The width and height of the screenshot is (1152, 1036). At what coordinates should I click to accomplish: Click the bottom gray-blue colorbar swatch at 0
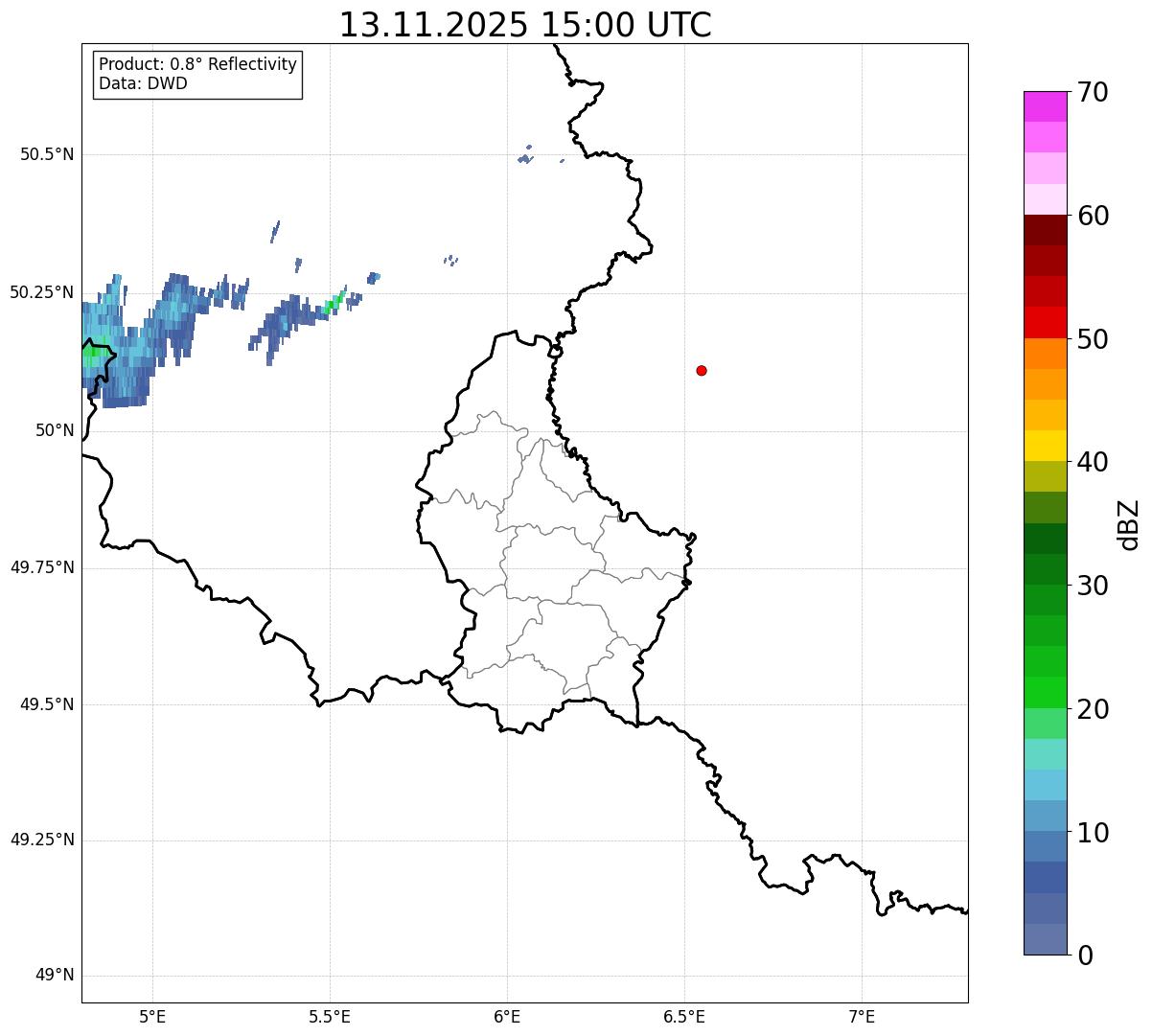(x=1045, y=939)
